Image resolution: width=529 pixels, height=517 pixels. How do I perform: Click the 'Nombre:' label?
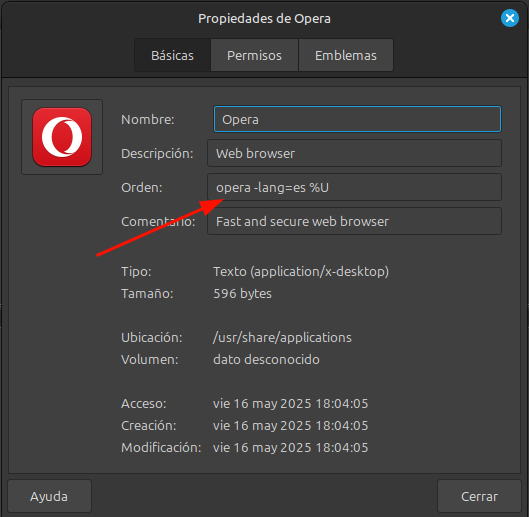point(148,119)
